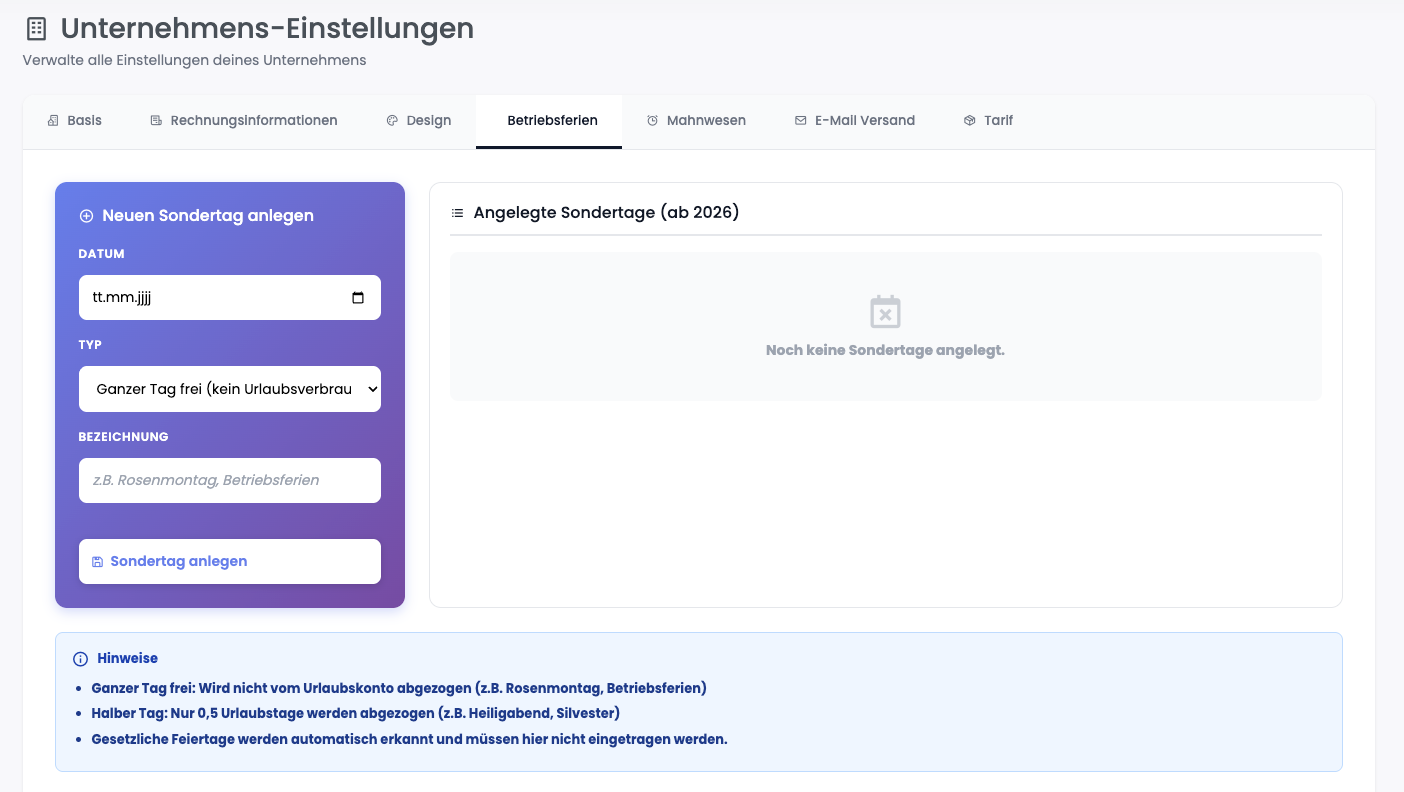Click the envelope icon on E-Mail Versand tab
Viewport: 1404px width, 792px height.
click(800, 121)
